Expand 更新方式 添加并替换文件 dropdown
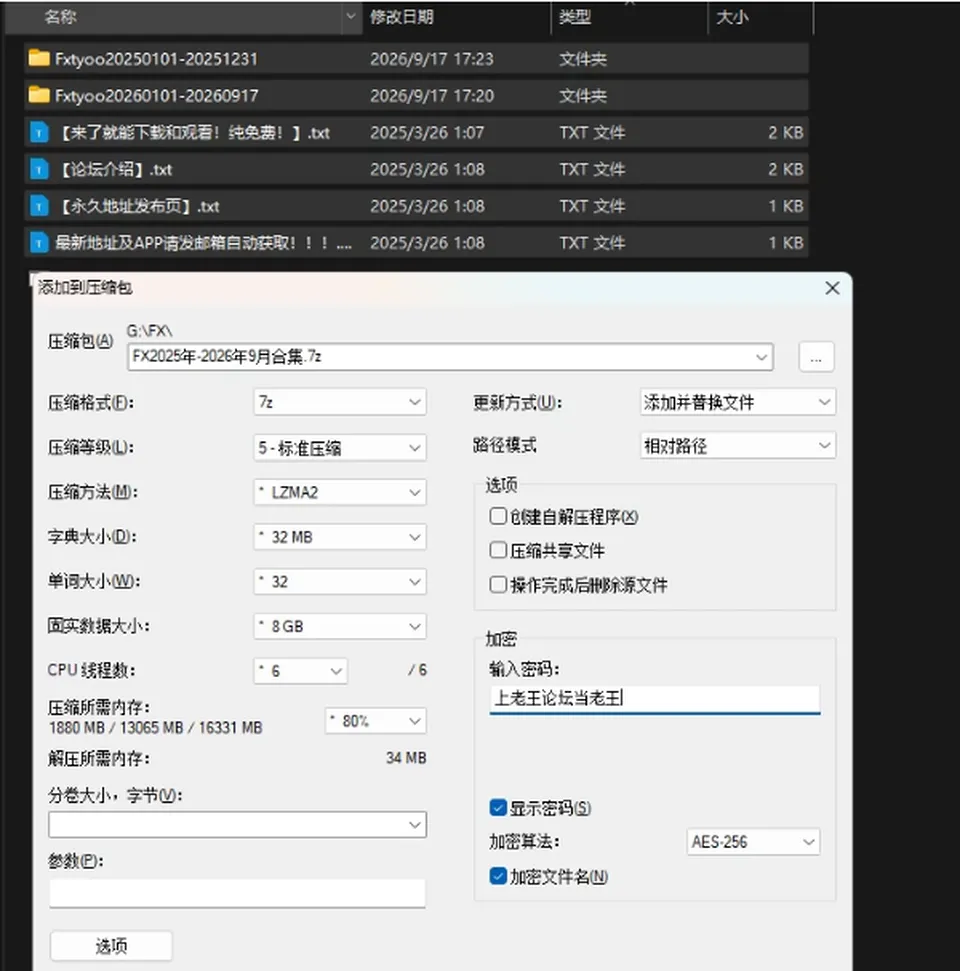The height and width of the screenshot is (971, 960). [x=738, y=403]
